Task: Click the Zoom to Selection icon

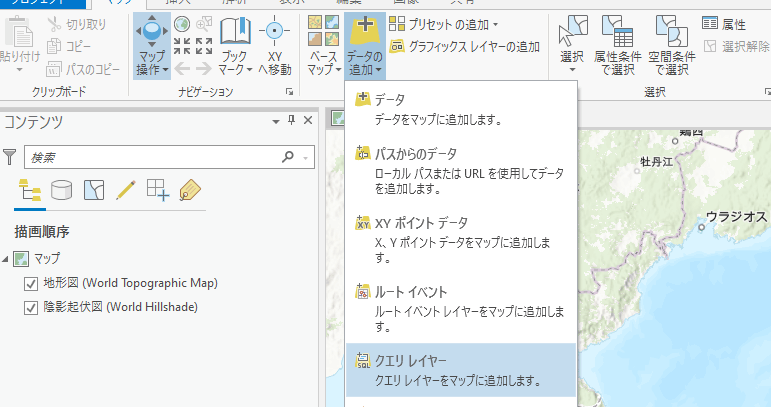Action: pos(204,24)
